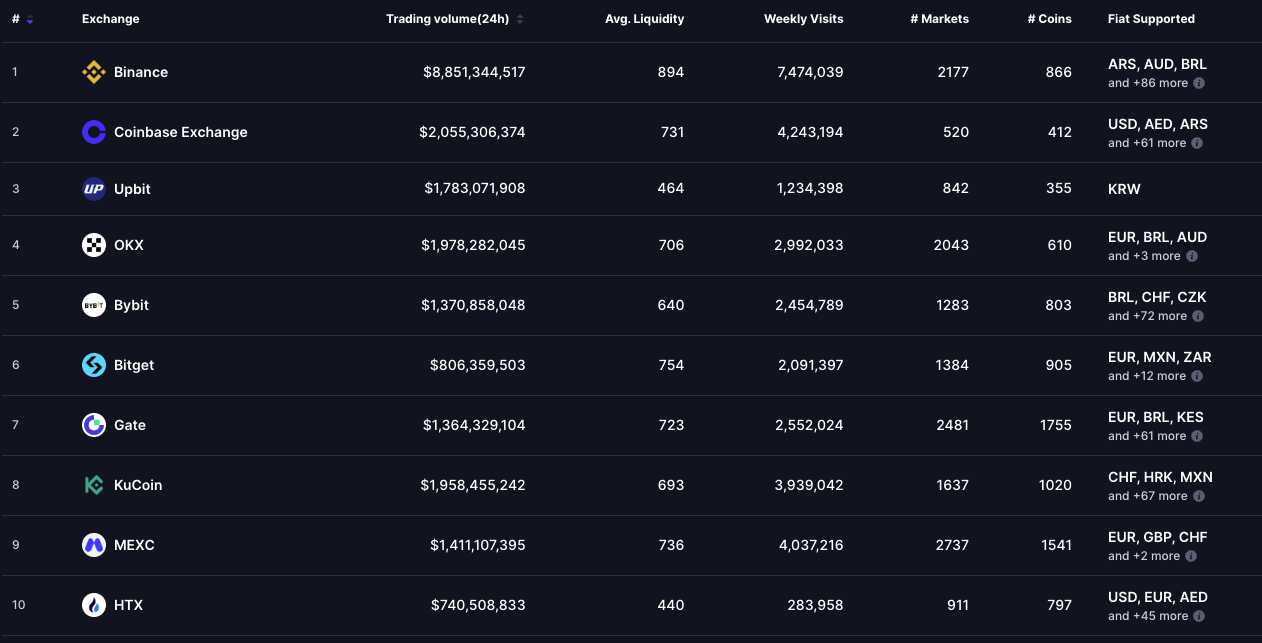Click the Gate logo icon
Image resolution: width=1262 pixels, height=643 pixels.
[x=94, y=425]
